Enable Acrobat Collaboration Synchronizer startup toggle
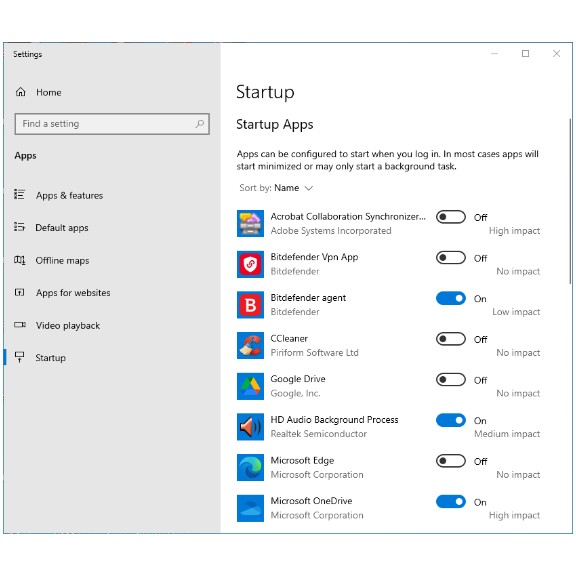This screenshot has height=576, width=576. (x=451, y=217)
